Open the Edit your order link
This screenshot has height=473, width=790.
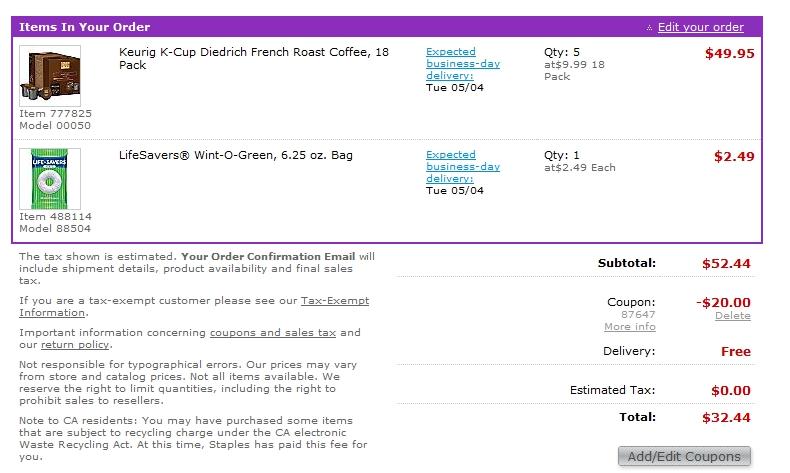pyautogui.click(x=700, y=27)
